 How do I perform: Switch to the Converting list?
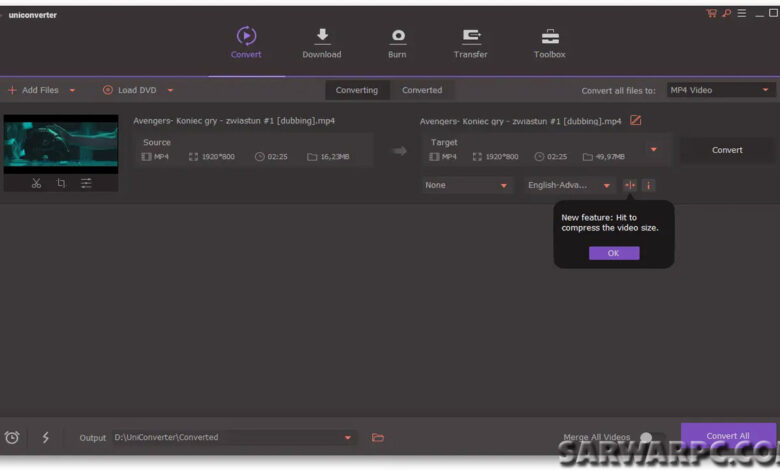click(x=357, y=90)
